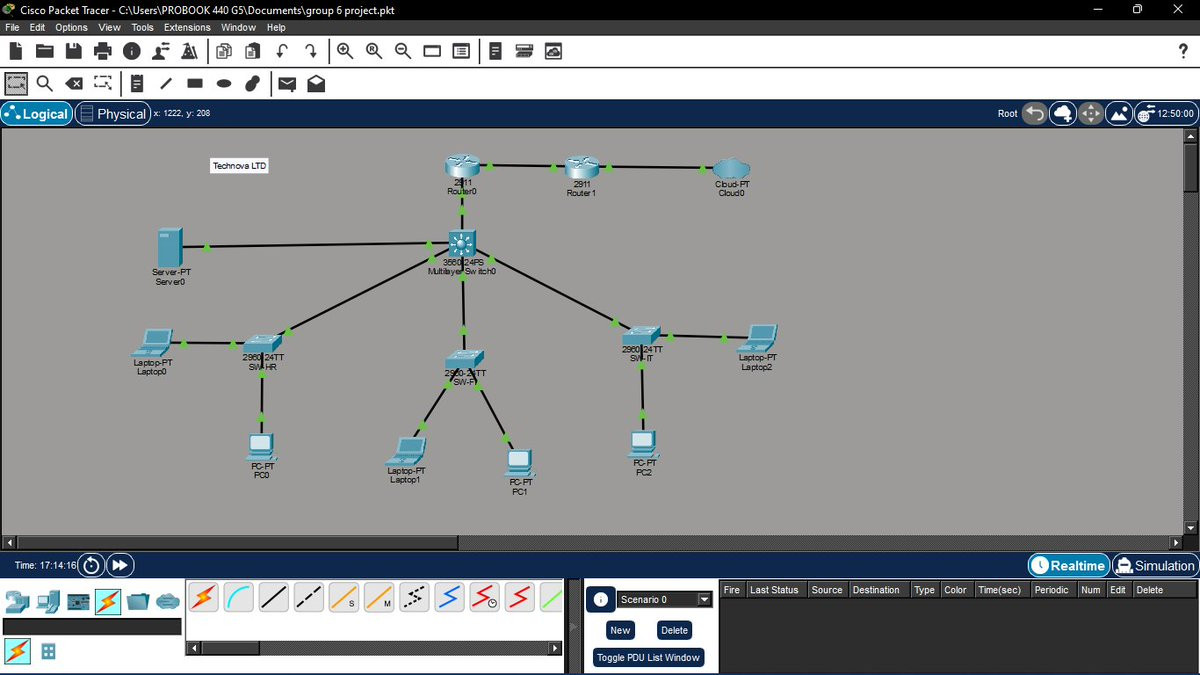Select Network Devices category
The image size is (1200, 675).
pyautogui.click(x=17, y=601)
